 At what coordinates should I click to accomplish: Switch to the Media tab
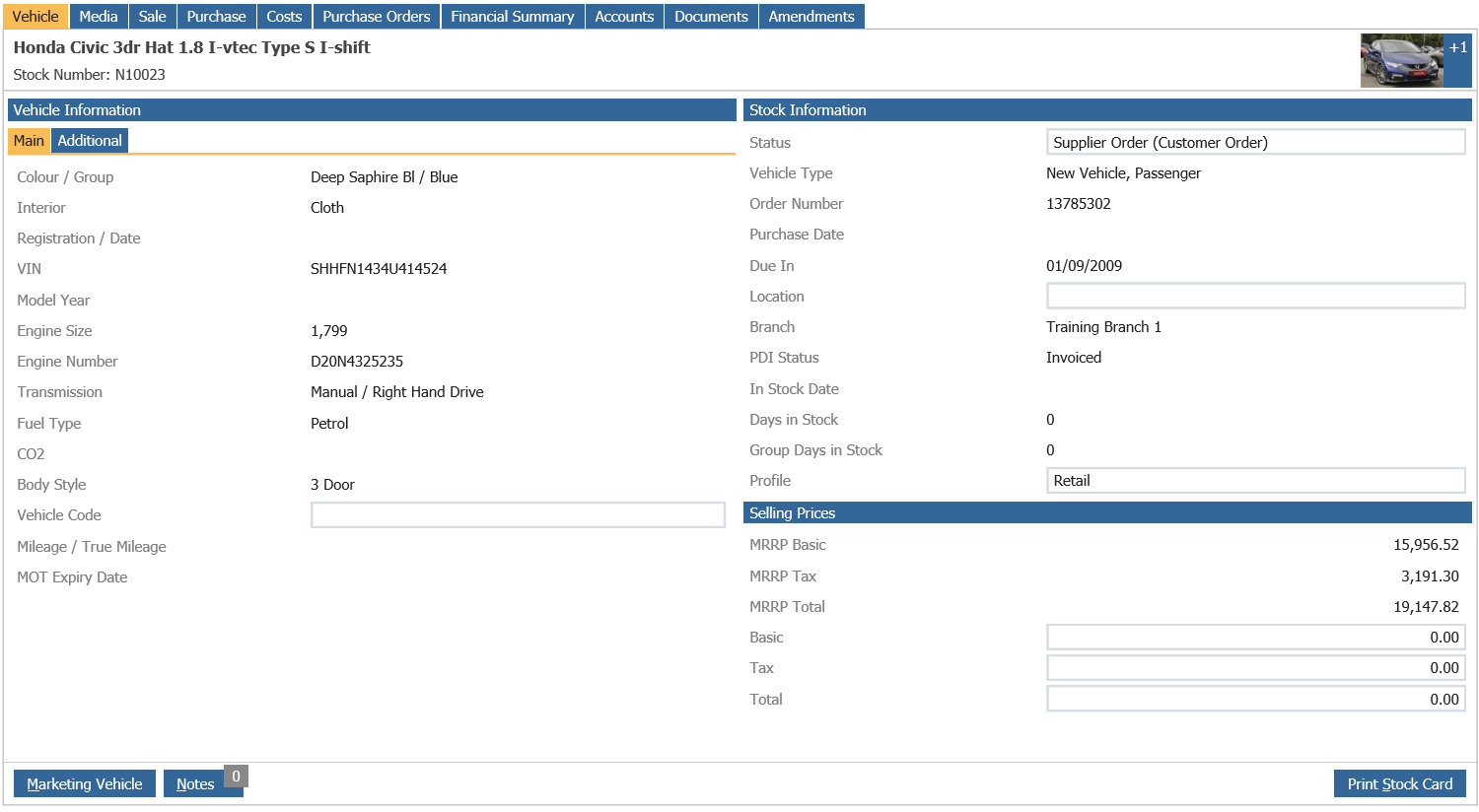(99, 16)
